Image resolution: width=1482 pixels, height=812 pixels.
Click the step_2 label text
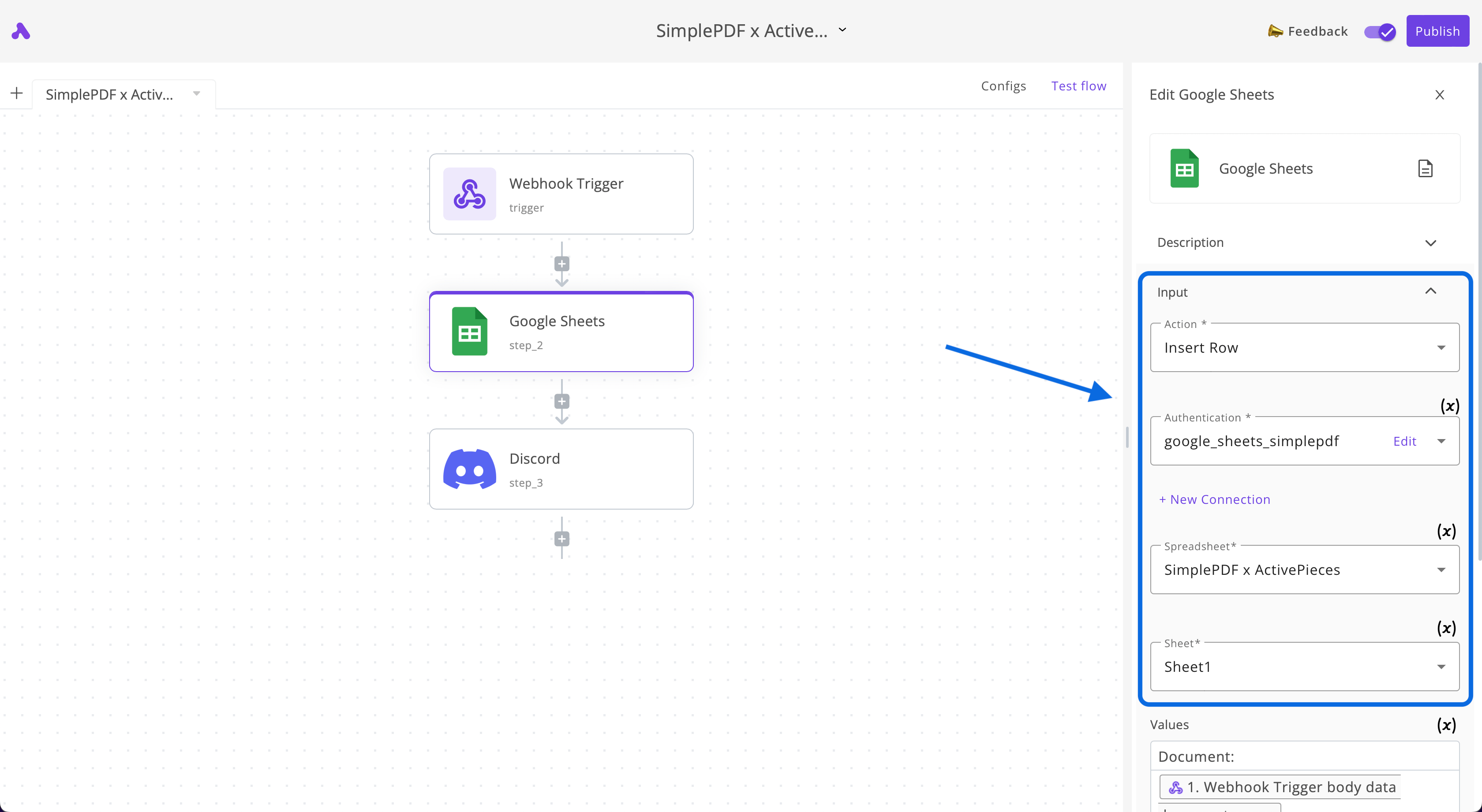tap(526, 346)
